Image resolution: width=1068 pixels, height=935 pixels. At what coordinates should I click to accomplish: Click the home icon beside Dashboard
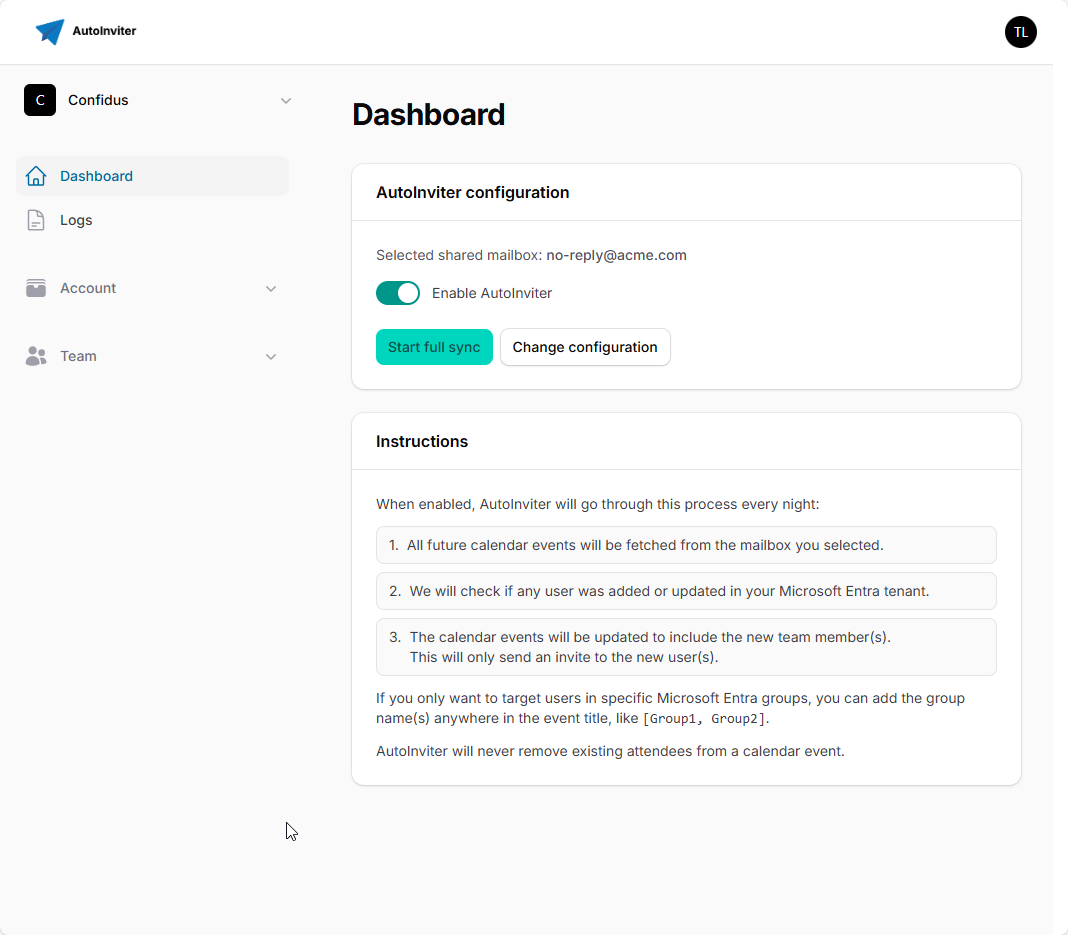(36, 176)
